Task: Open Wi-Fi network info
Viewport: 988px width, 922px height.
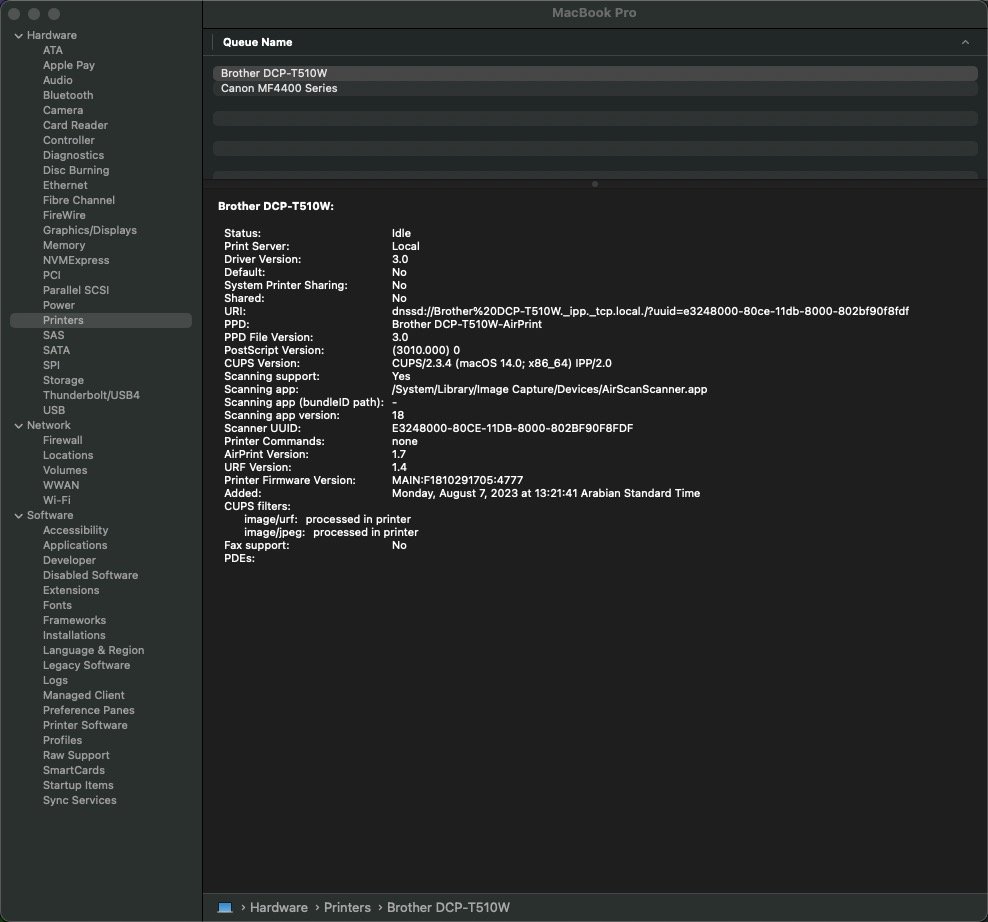Action: tap(57, 500)
